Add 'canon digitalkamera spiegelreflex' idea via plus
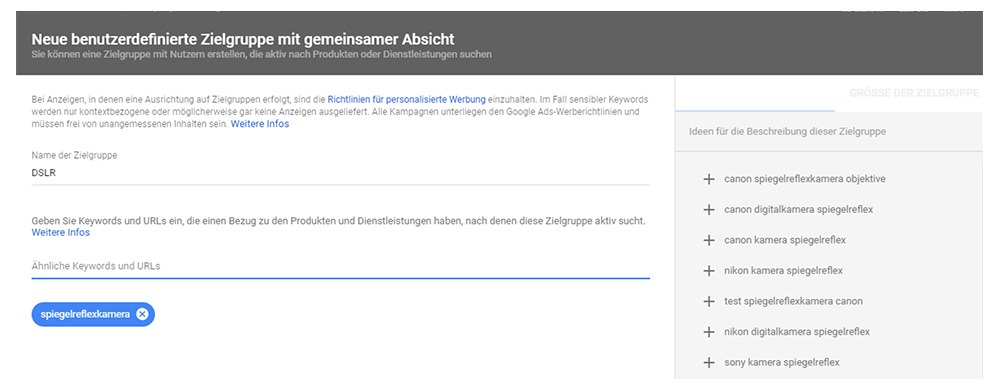 point(708,210)
